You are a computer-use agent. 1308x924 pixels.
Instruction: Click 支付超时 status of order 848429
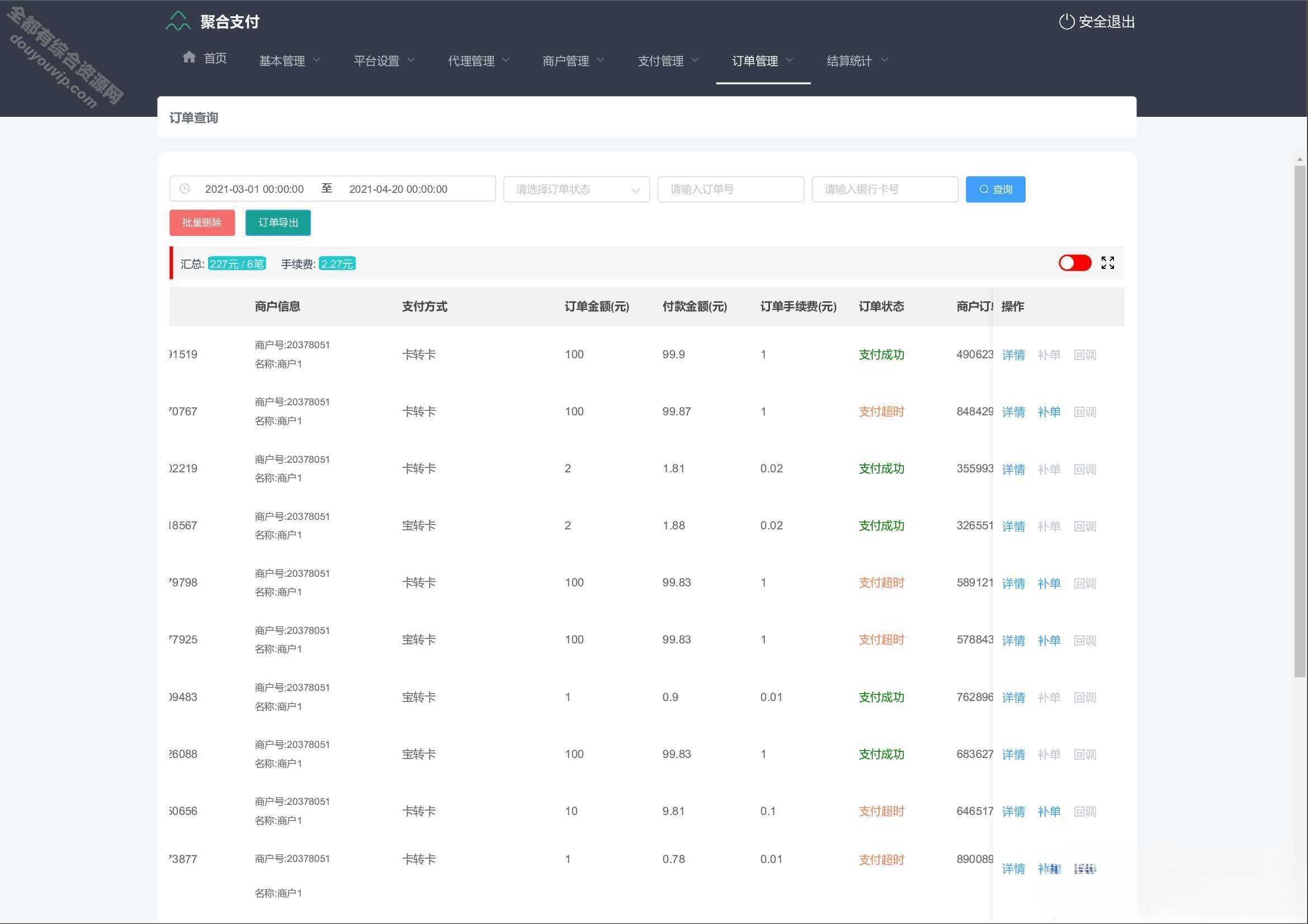(881, 411)
